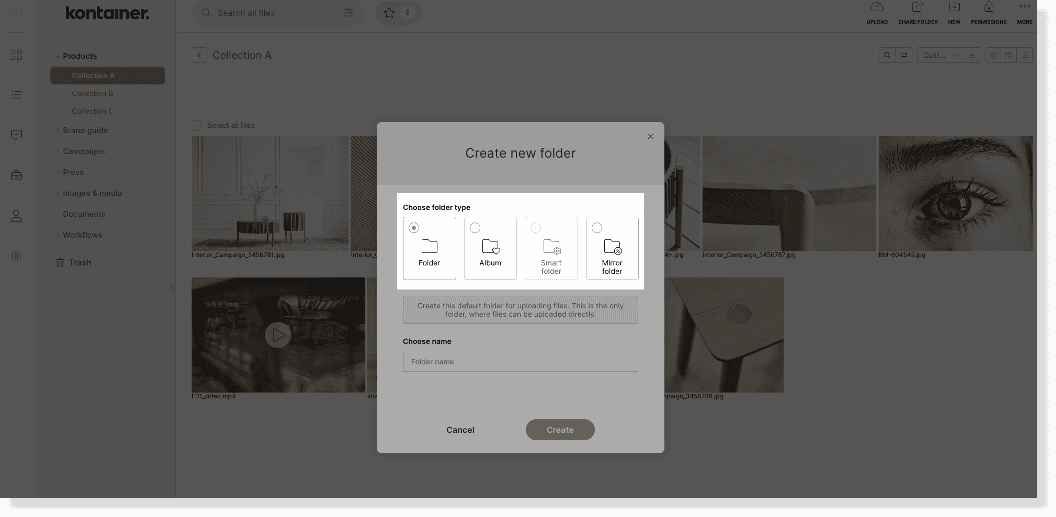Image resolution: width=1056 pixels, height=517 pixels.
Task: Select the Smart folder radio button
Action: click(535, 228)
